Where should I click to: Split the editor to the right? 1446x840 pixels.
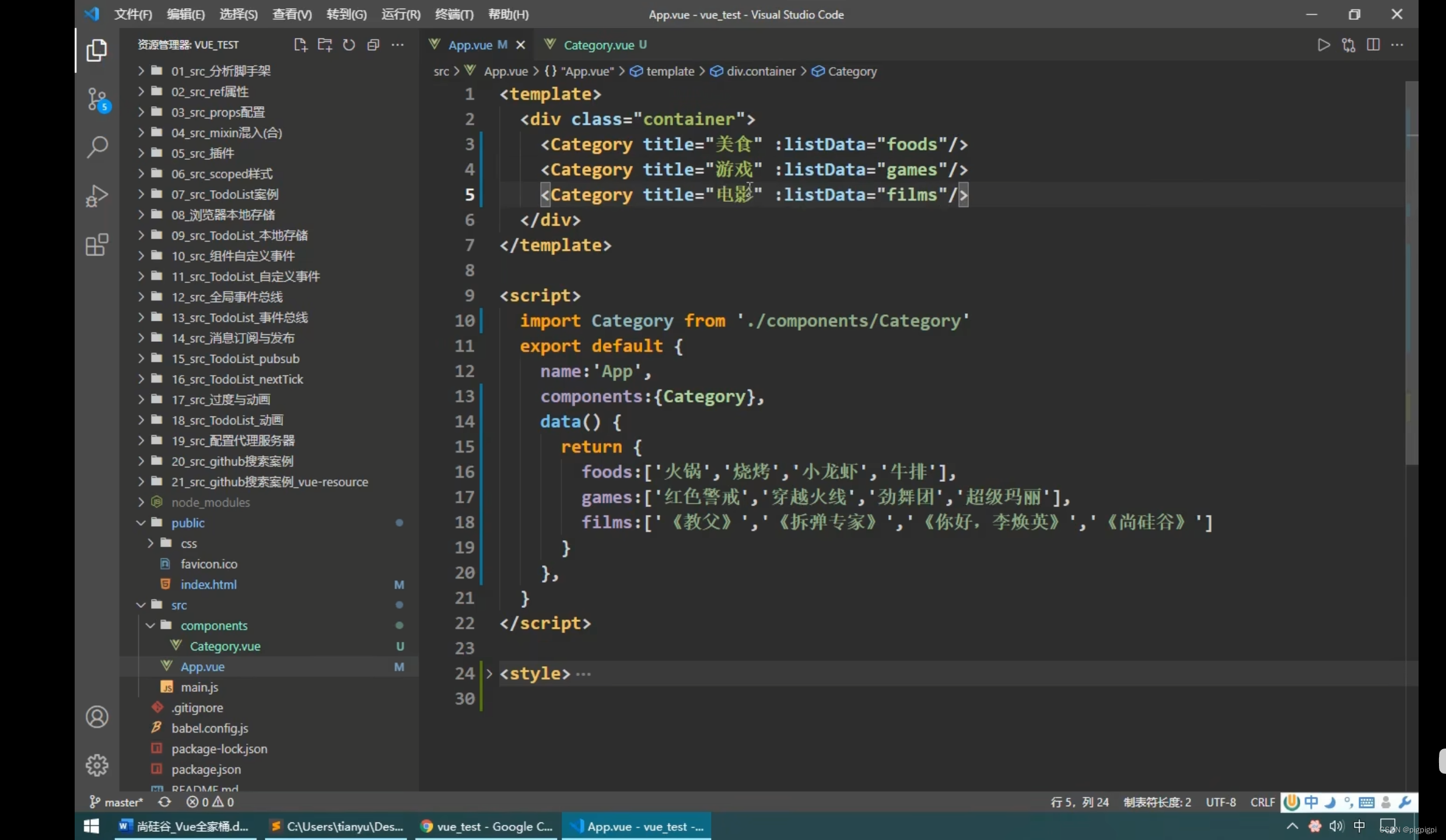1373,45
